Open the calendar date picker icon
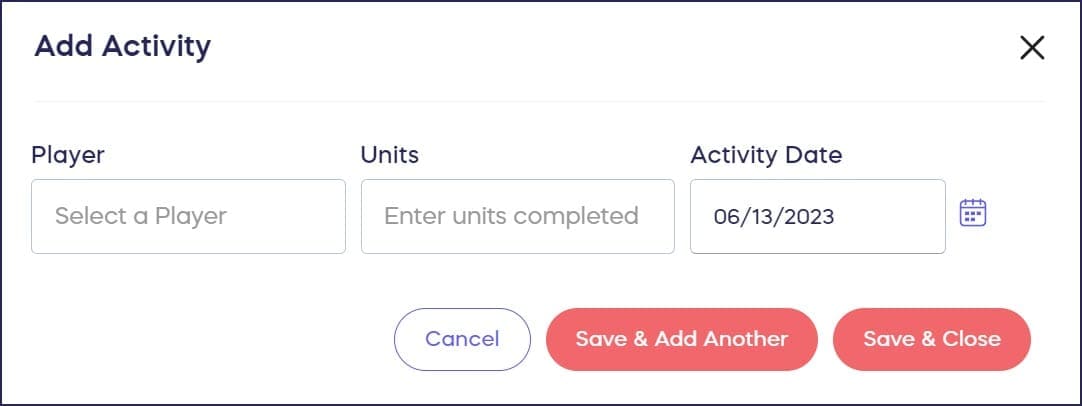 [973, 213]
